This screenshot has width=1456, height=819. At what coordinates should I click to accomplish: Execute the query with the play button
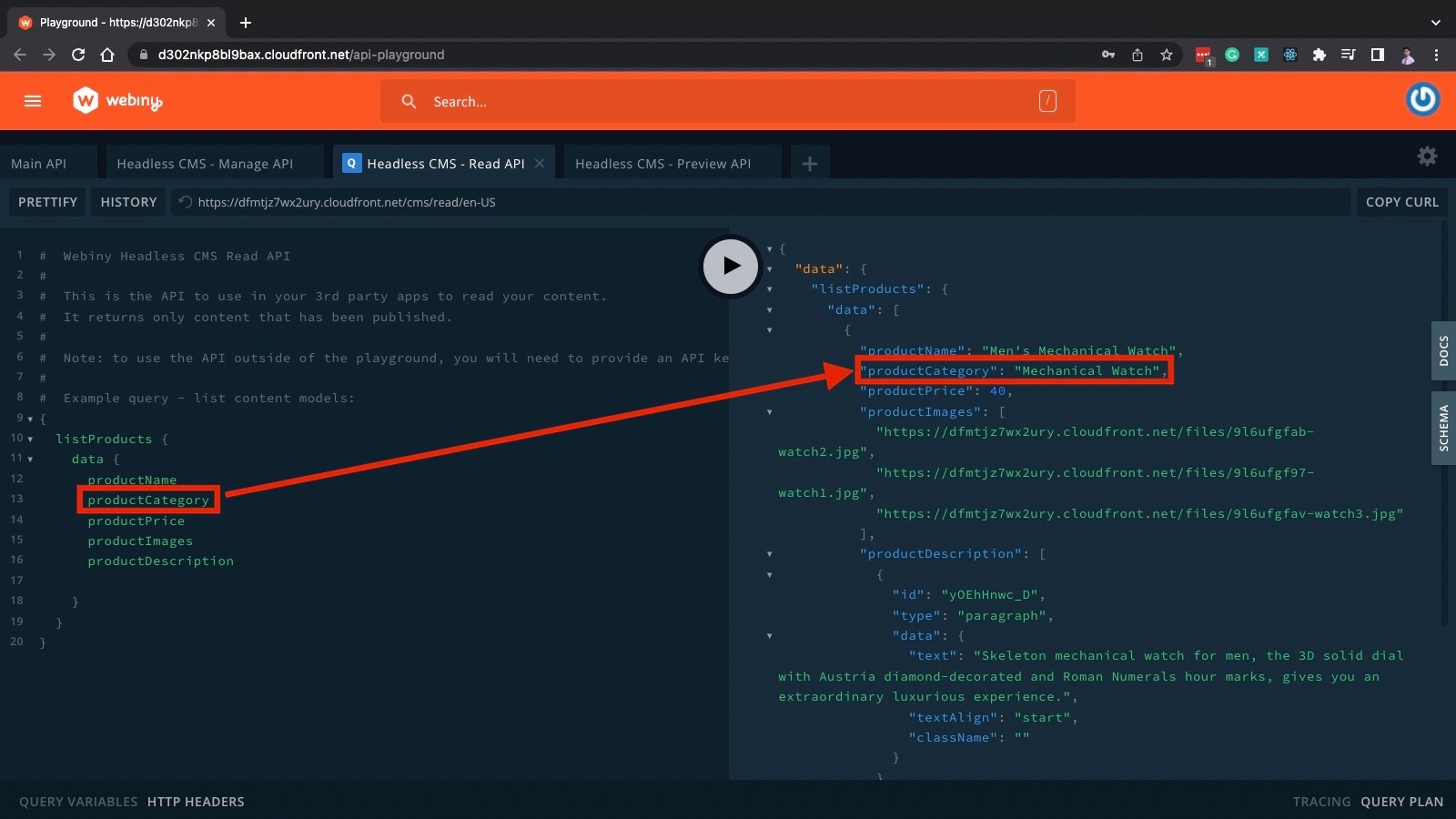coord(730,267)
